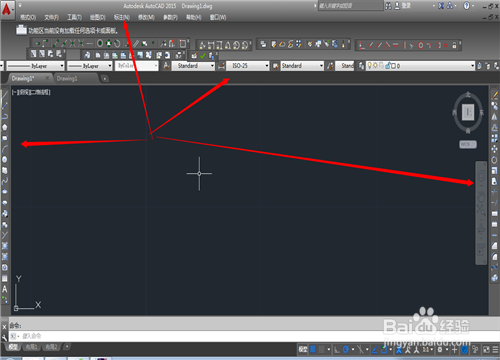Apply the Concentric geometric constraint icon
This screenshot has height=360, width=500.
(x=421, y=45)
